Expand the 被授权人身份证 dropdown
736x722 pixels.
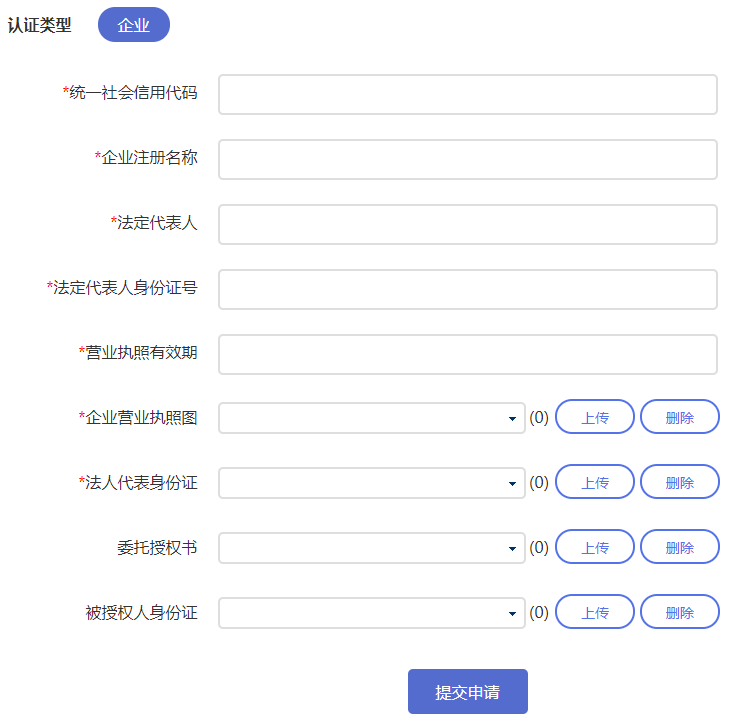(x=371, y=613)
